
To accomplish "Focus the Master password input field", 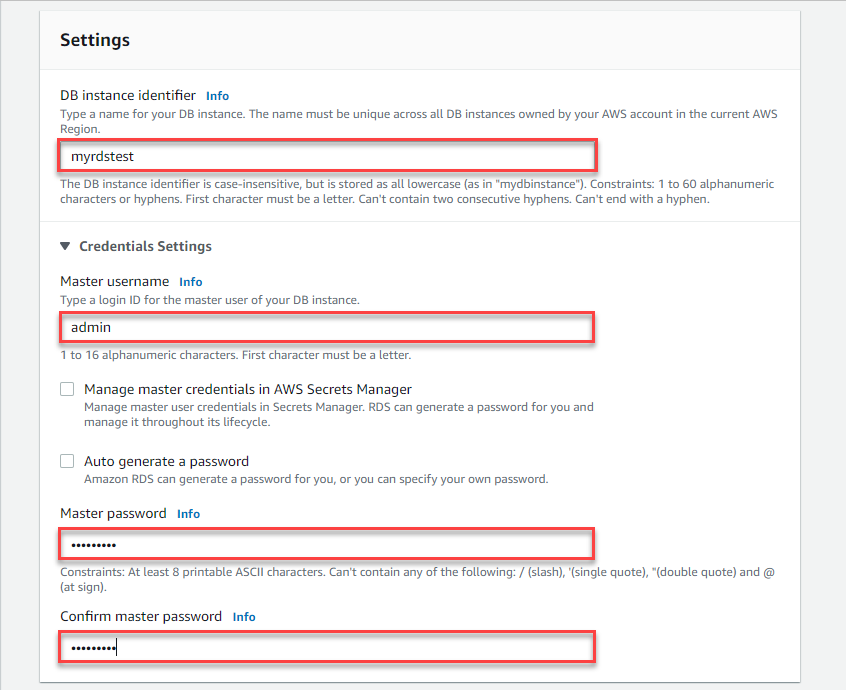I will [327, 544].
